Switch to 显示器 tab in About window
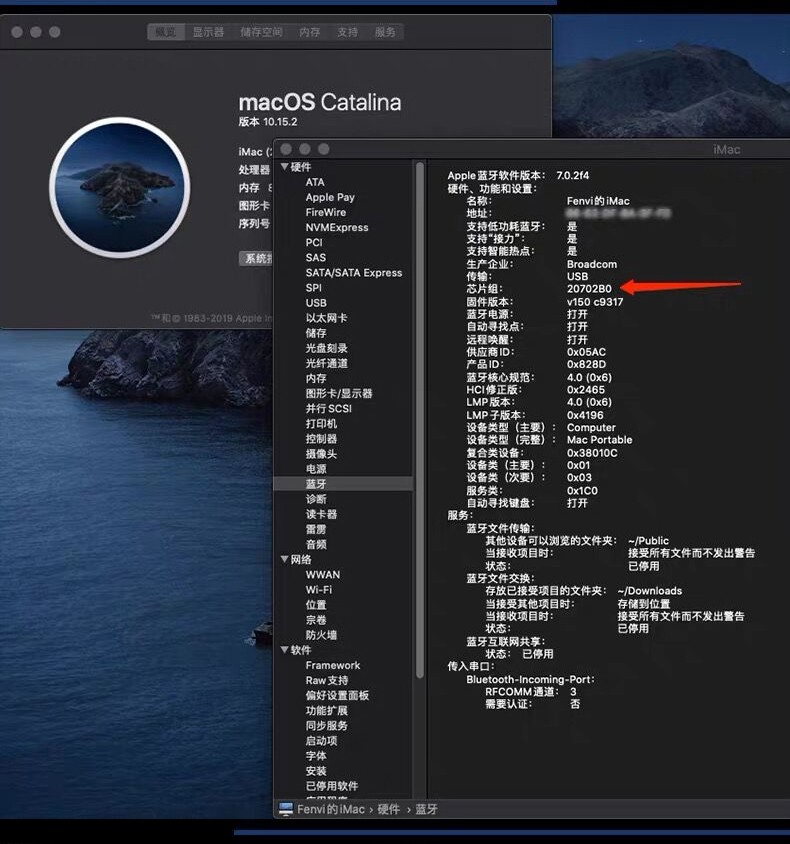790x844 pixels. [208, 32]
